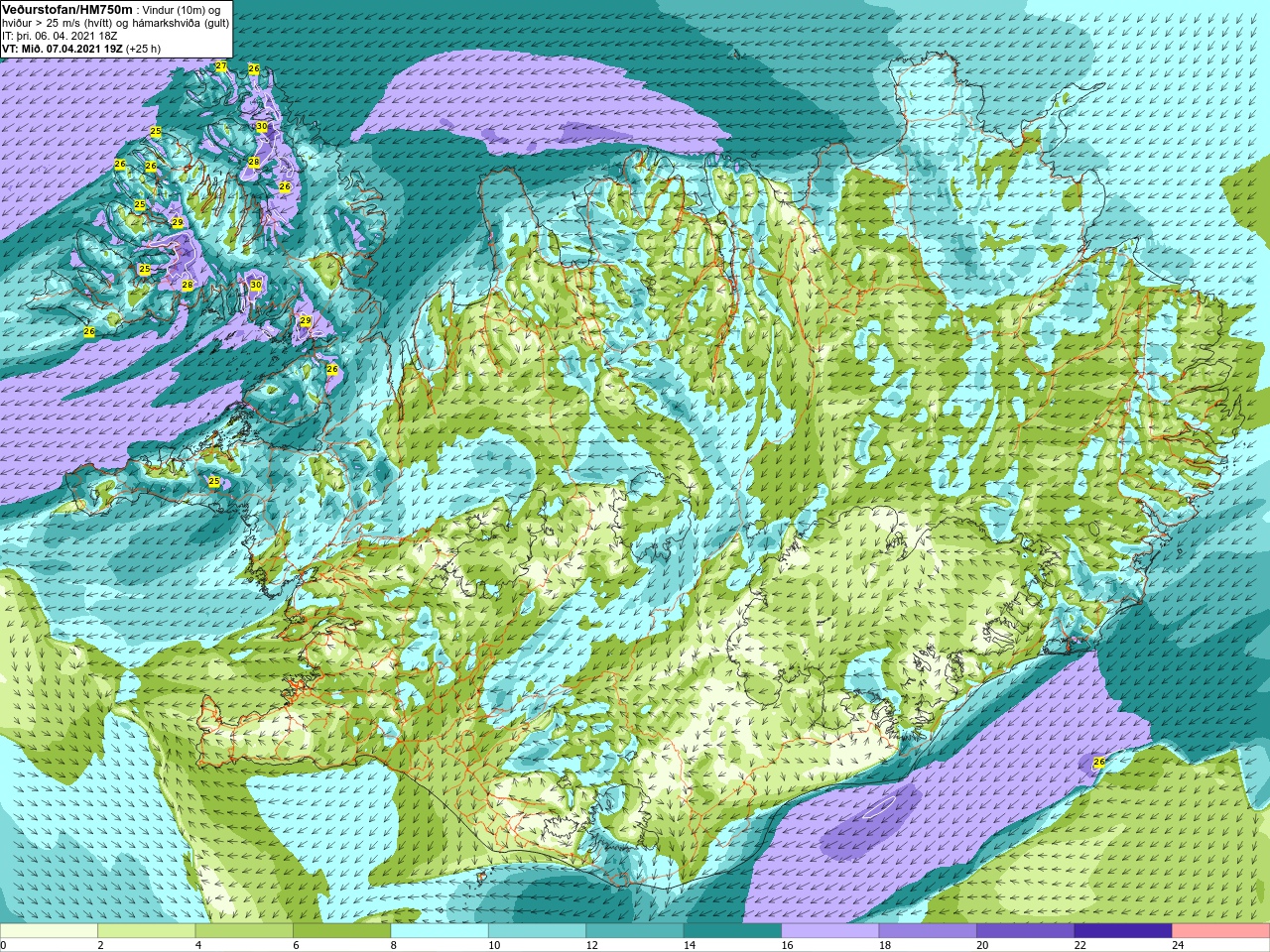
Task: Click the 4–6 m/s legend color band
Action: 244,930
